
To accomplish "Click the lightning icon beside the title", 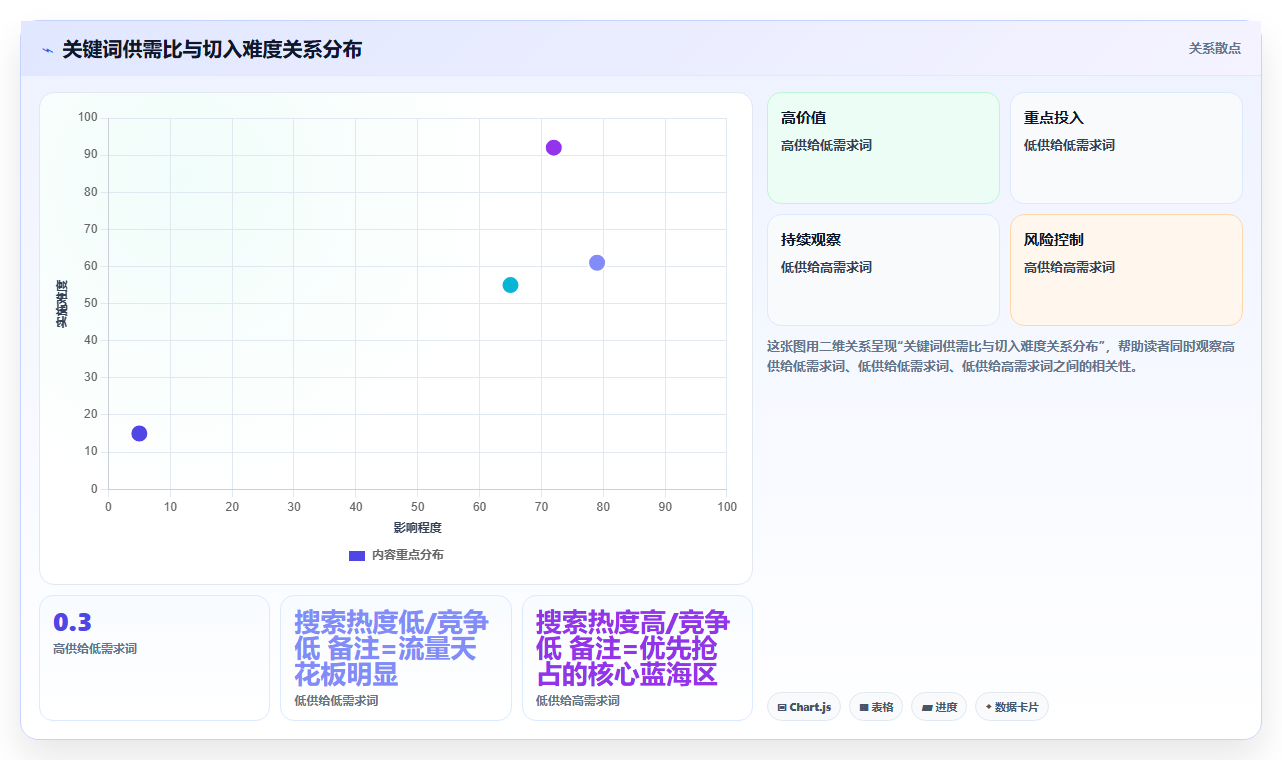I will 47,50.
